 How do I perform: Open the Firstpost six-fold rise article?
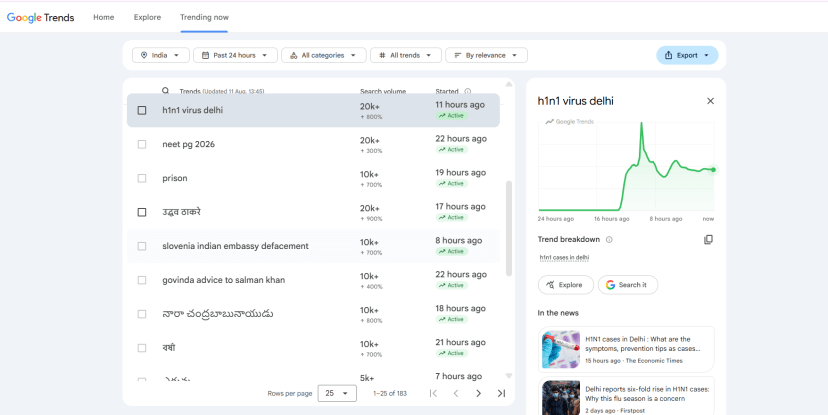[x=626, y=397]
